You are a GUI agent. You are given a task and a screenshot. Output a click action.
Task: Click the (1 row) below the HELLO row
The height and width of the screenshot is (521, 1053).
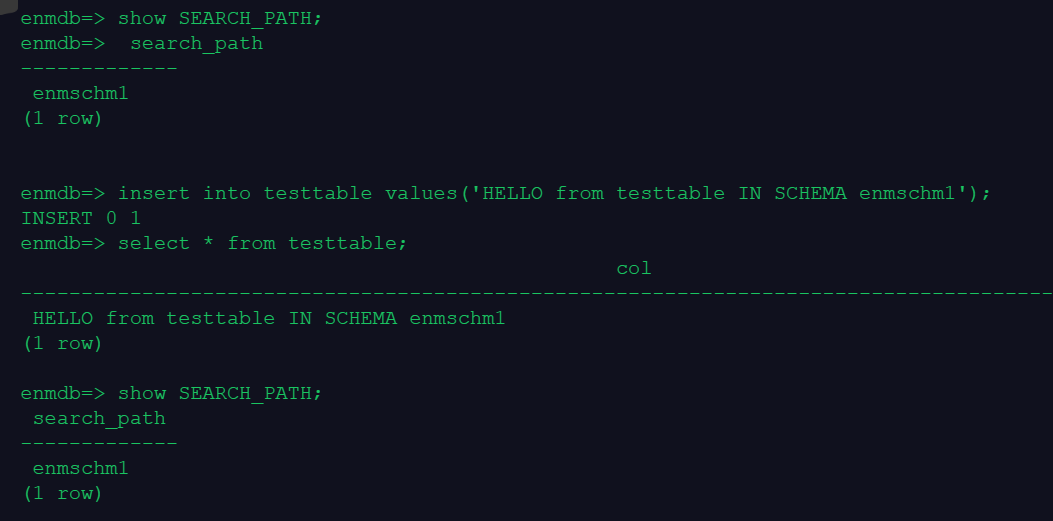62,343
